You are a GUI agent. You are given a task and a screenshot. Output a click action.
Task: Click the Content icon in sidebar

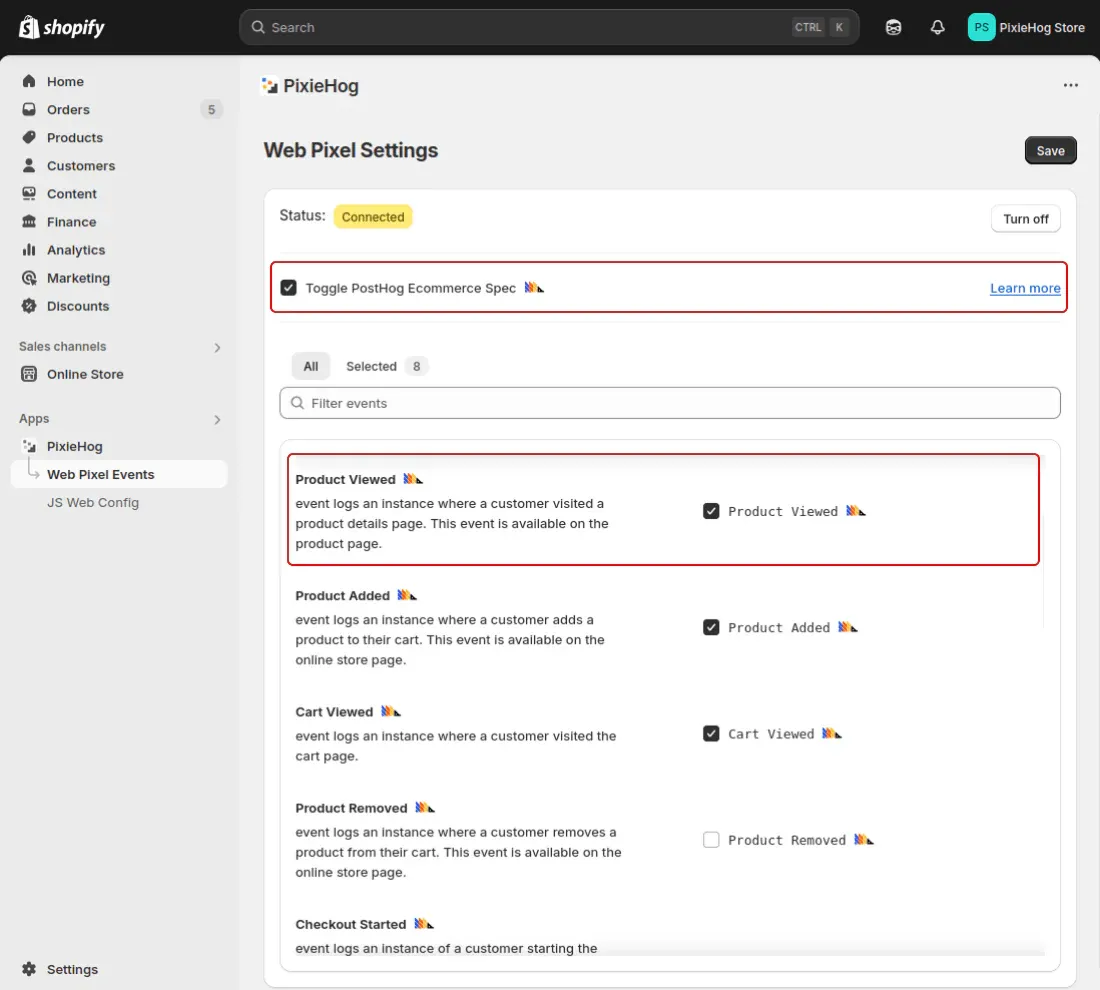pos(29,194)
